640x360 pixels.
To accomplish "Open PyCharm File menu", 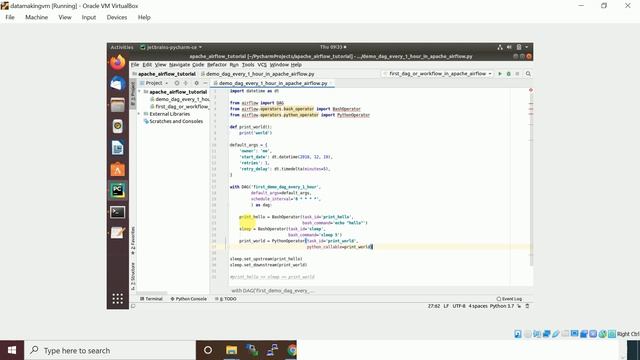I will click(x=135, y=65).
